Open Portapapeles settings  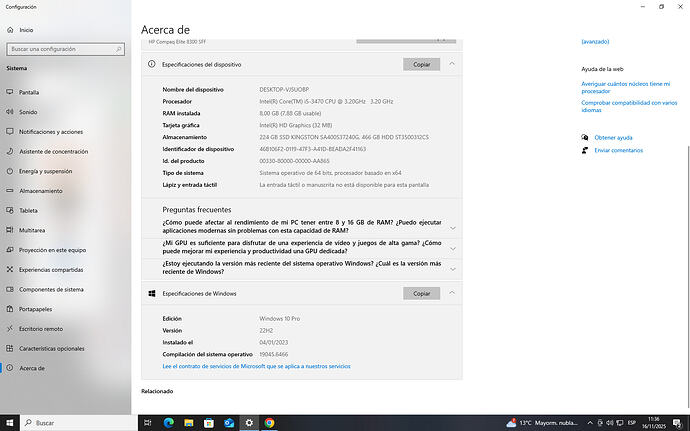[x=37, y=308]
